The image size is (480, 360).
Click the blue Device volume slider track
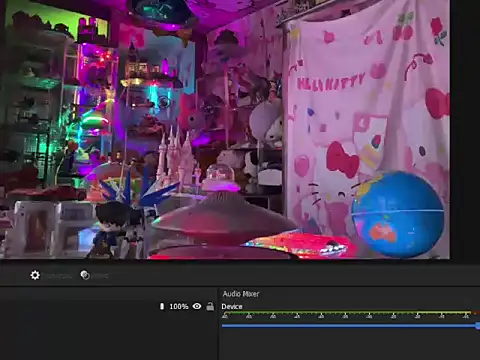[349, 325]
